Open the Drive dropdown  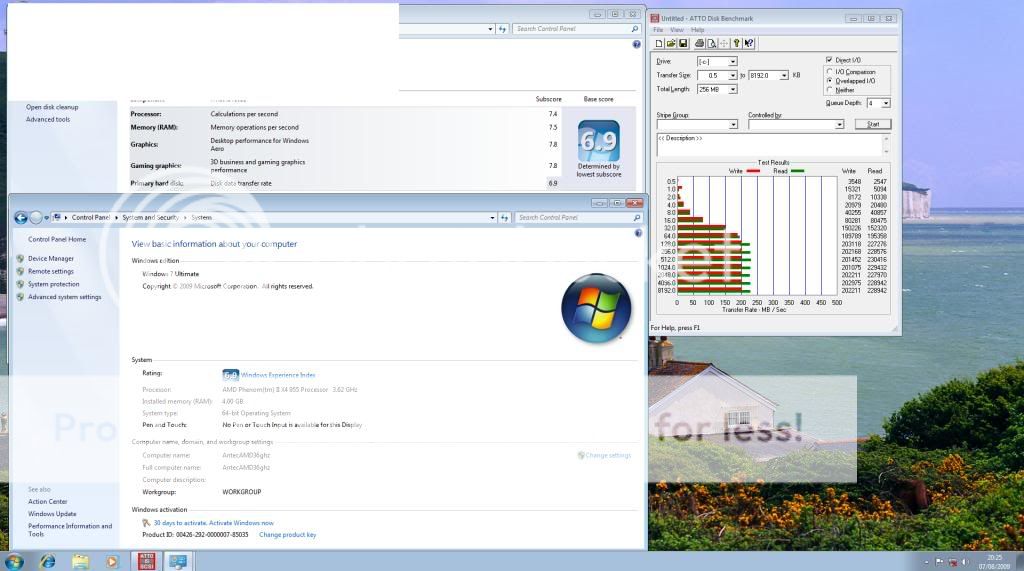coord(733,62)
